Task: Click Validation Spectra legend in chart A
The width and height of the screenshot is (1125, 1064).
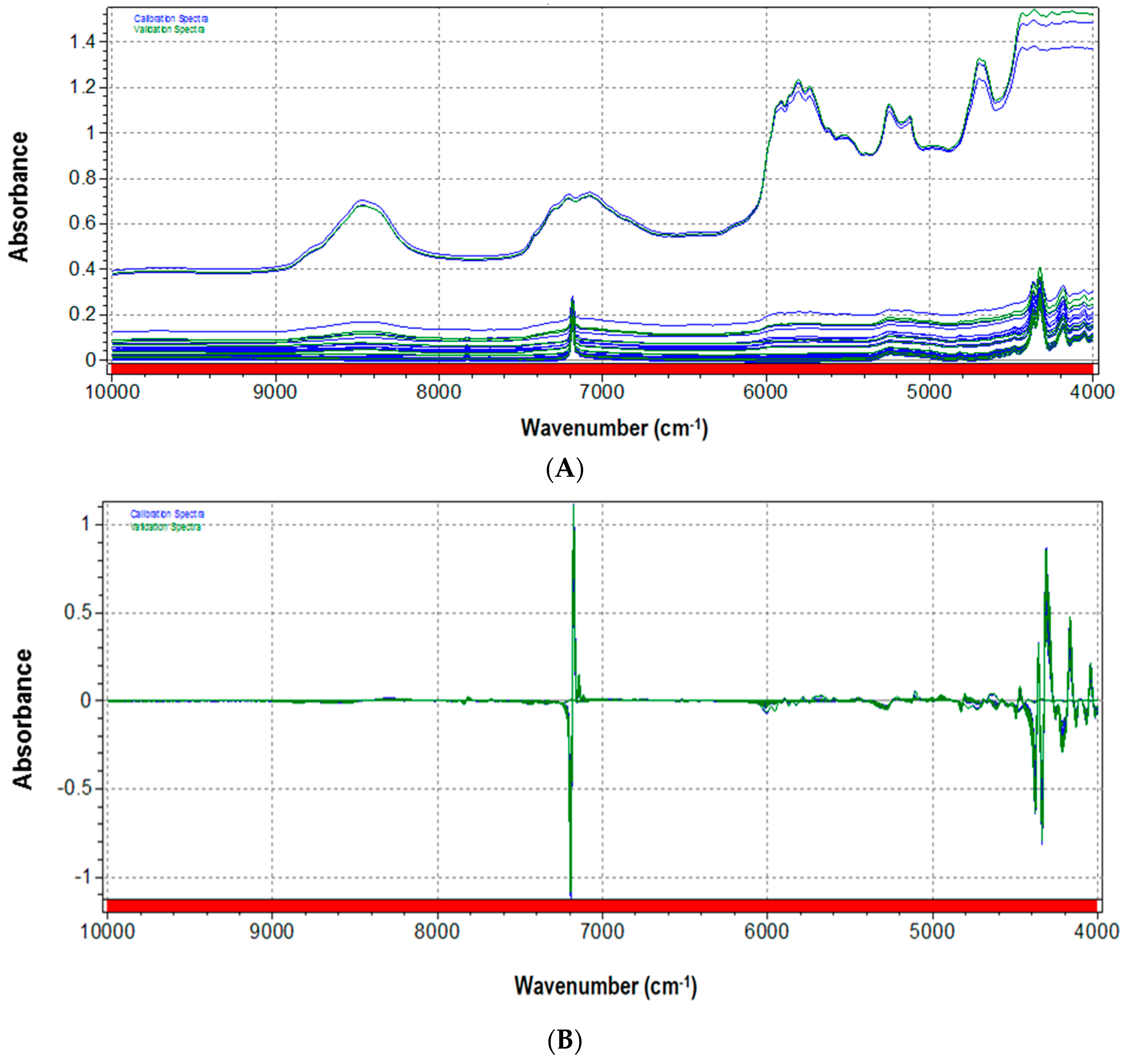Action: tap(169, 30)
